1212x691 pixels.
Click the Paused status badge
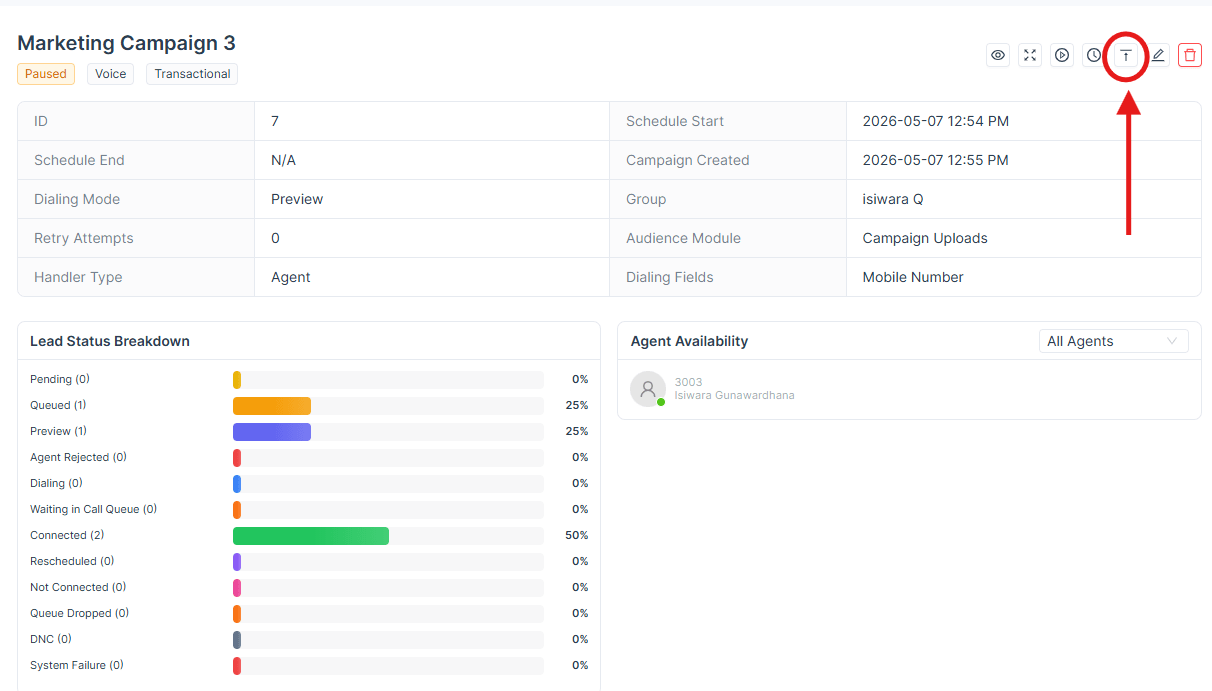46,74
